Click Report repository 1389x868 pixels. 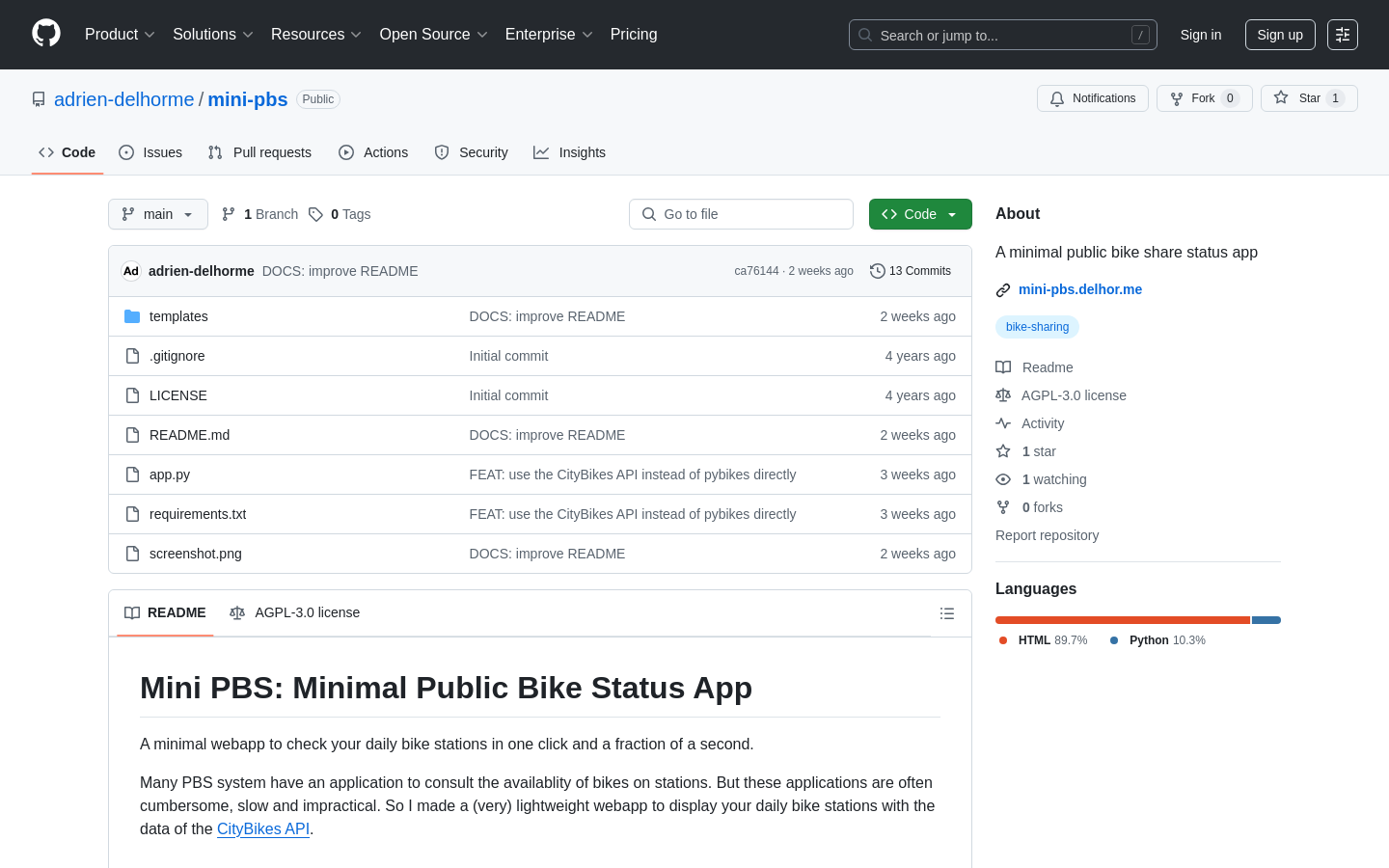tap(1047, 535)
